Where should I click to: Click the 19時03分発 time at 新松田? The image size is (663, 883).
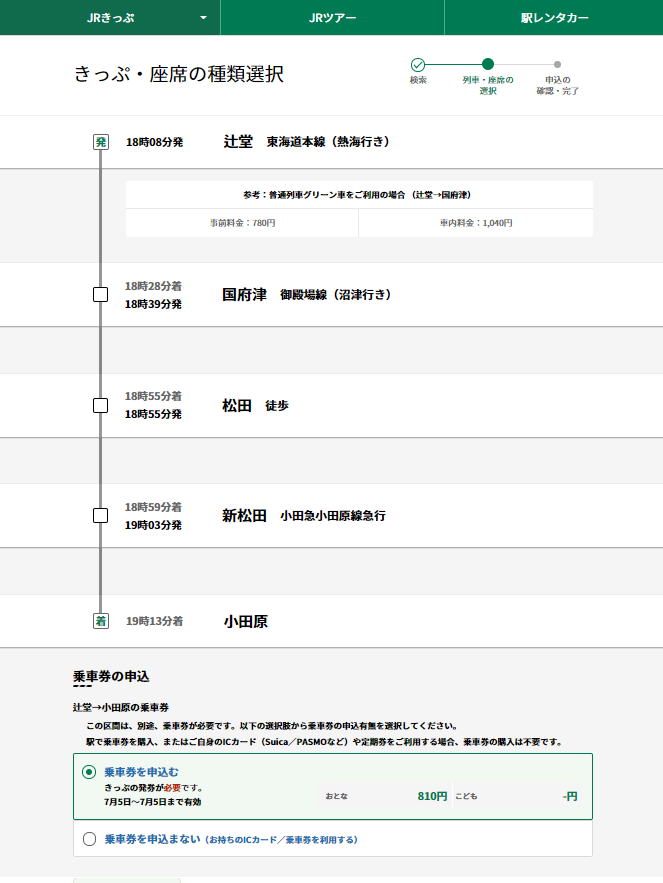click(x=153, y=525)
